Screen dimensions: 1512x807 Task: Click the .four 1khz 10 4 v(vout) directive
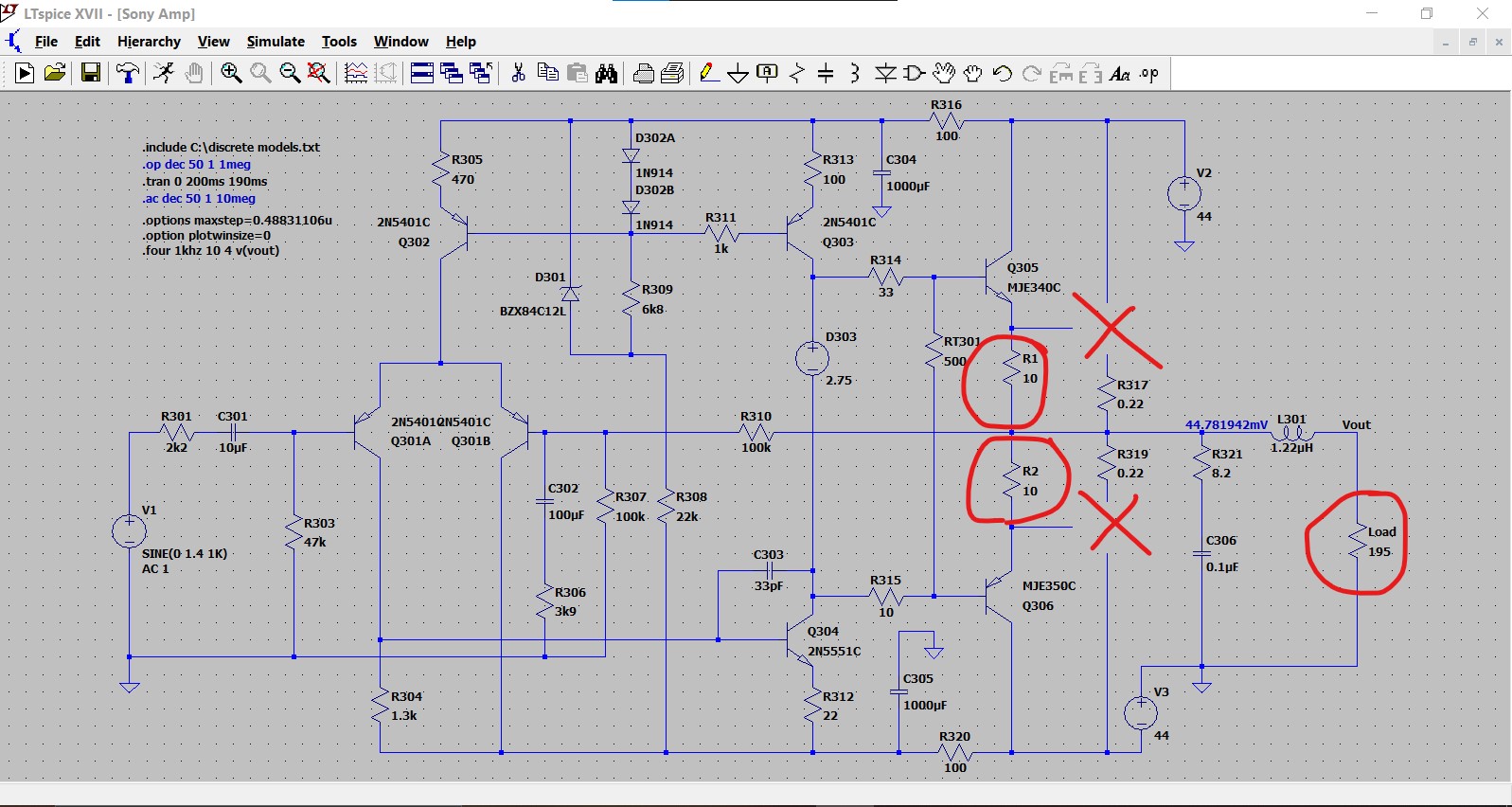(x=210, y=250)
